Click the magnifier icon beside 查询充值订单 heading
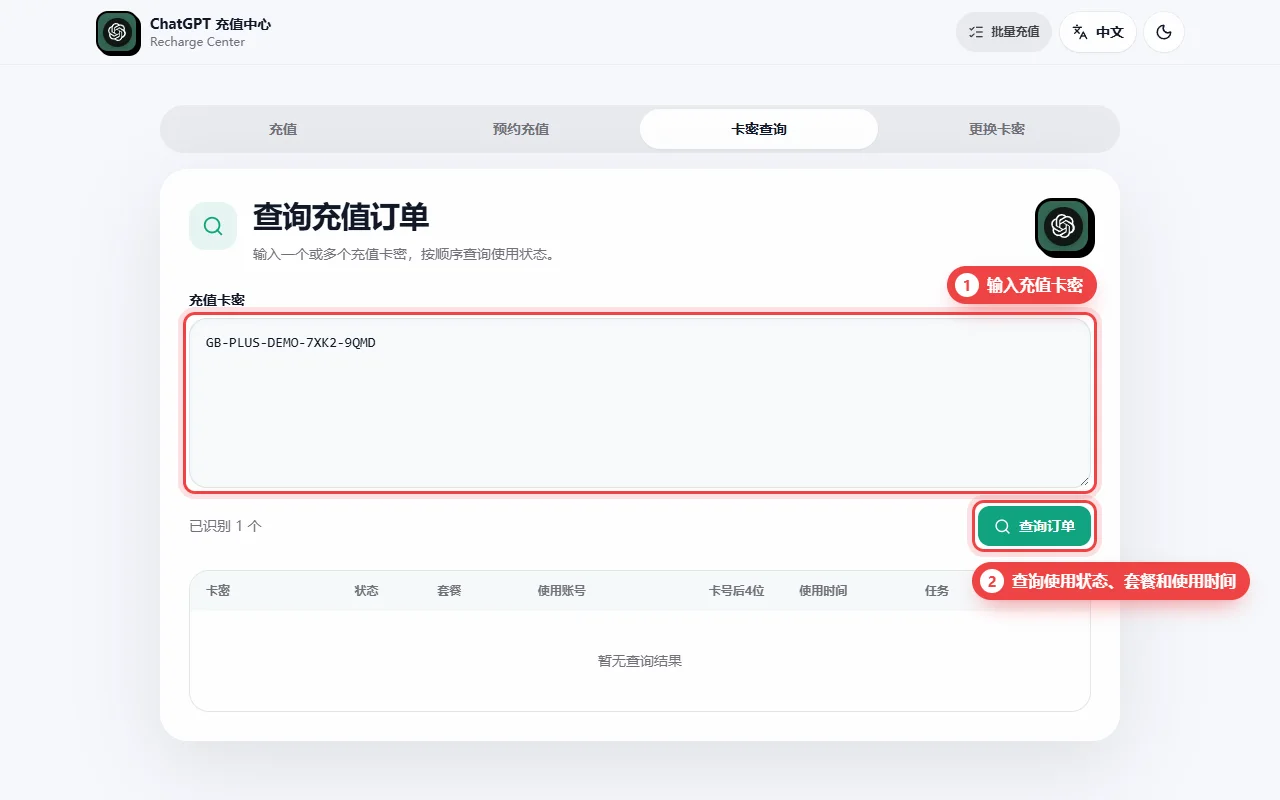The height and width of the screenshot is (800, 1280). coord(213,226)
